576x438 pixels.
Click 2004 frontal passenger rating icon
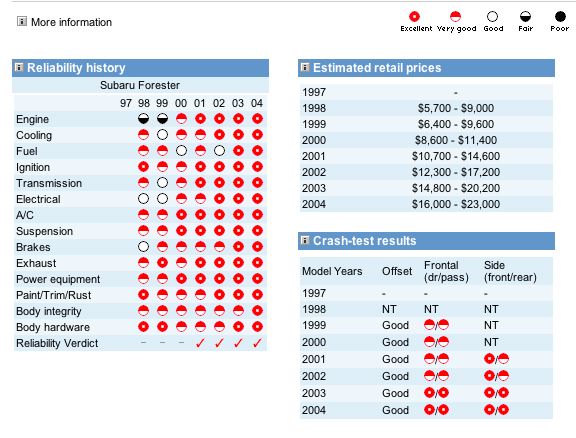pos(444,410)
